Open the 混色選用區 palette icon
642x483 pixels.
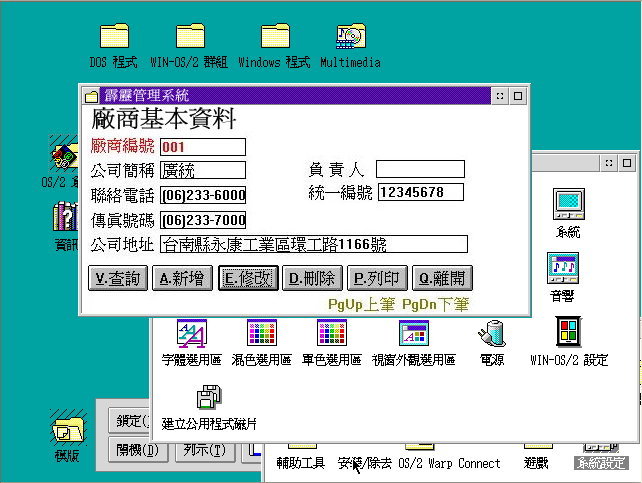tap(262, 333)
